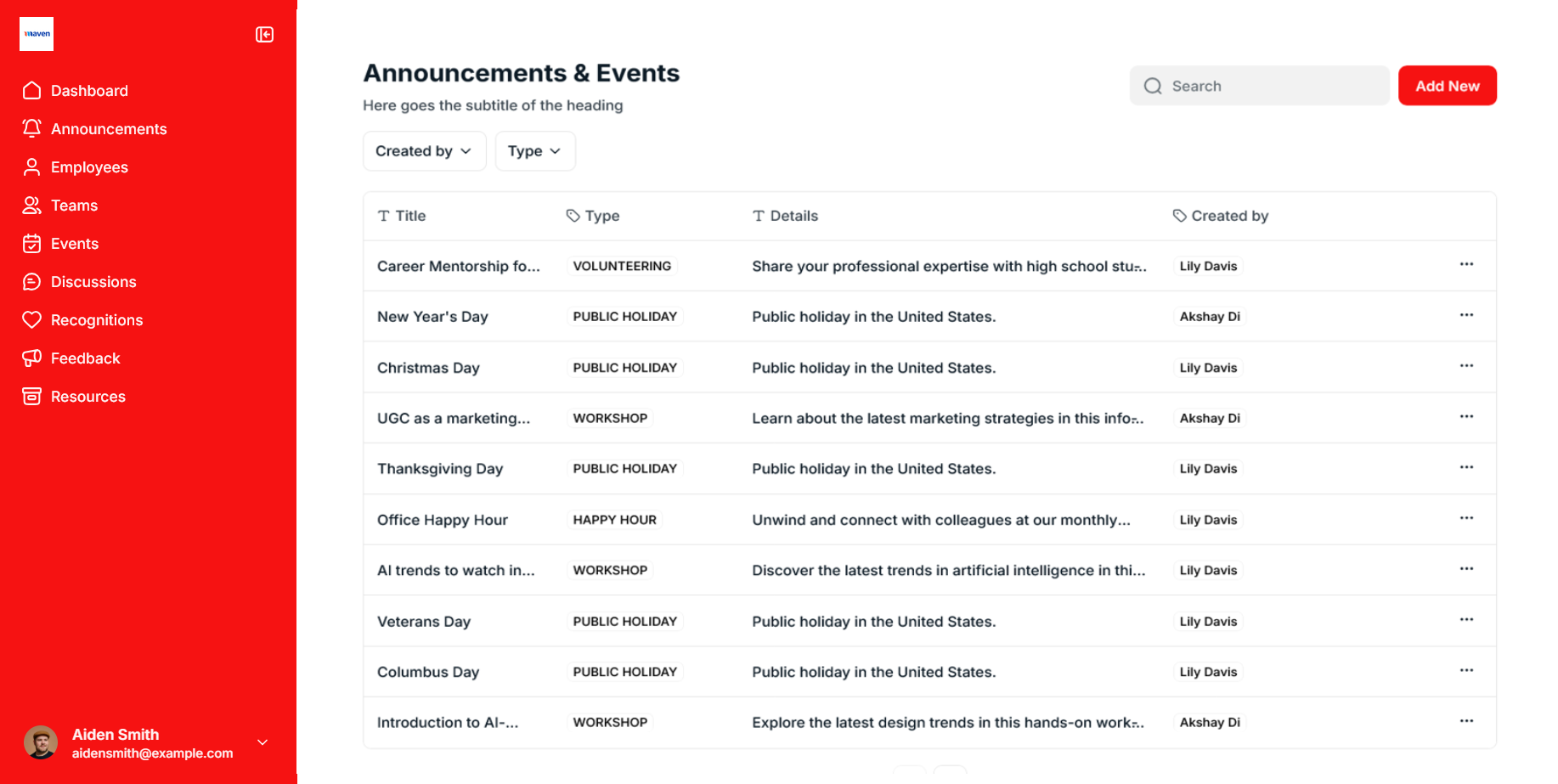This screenshot has height=784, width=1558.
Task: Open Teams from the sidebar
Action: tap(74, 206)
